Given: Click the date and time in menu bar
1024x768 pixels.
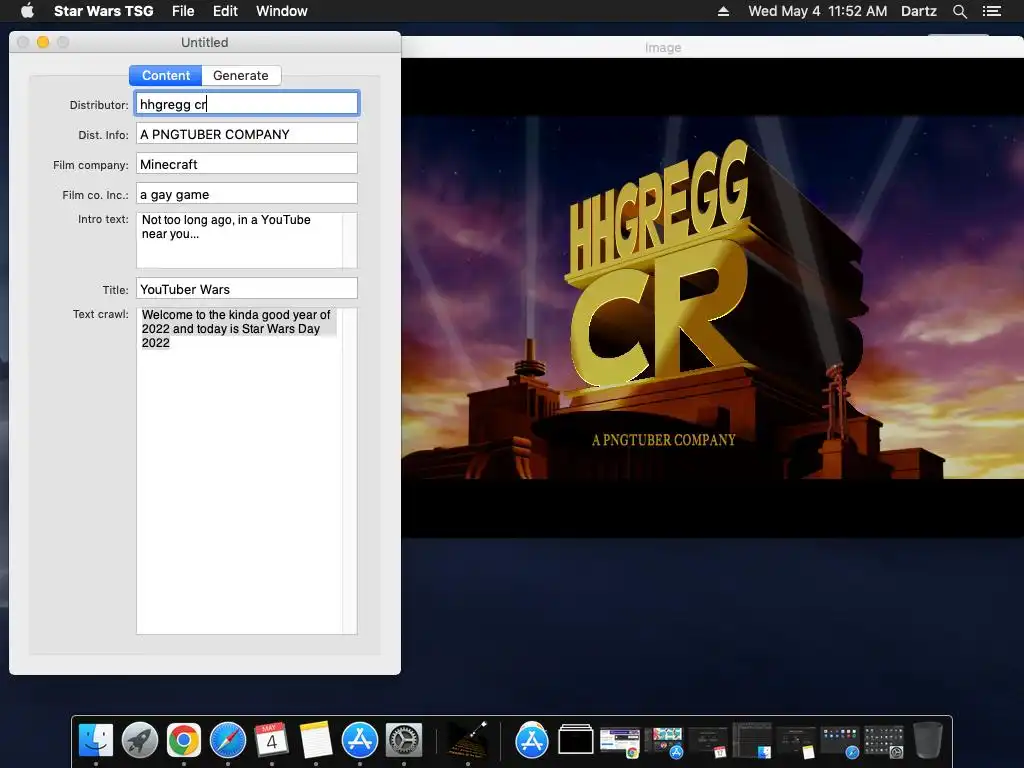Looking at the screenshot, I should click(x=818, y=11).
